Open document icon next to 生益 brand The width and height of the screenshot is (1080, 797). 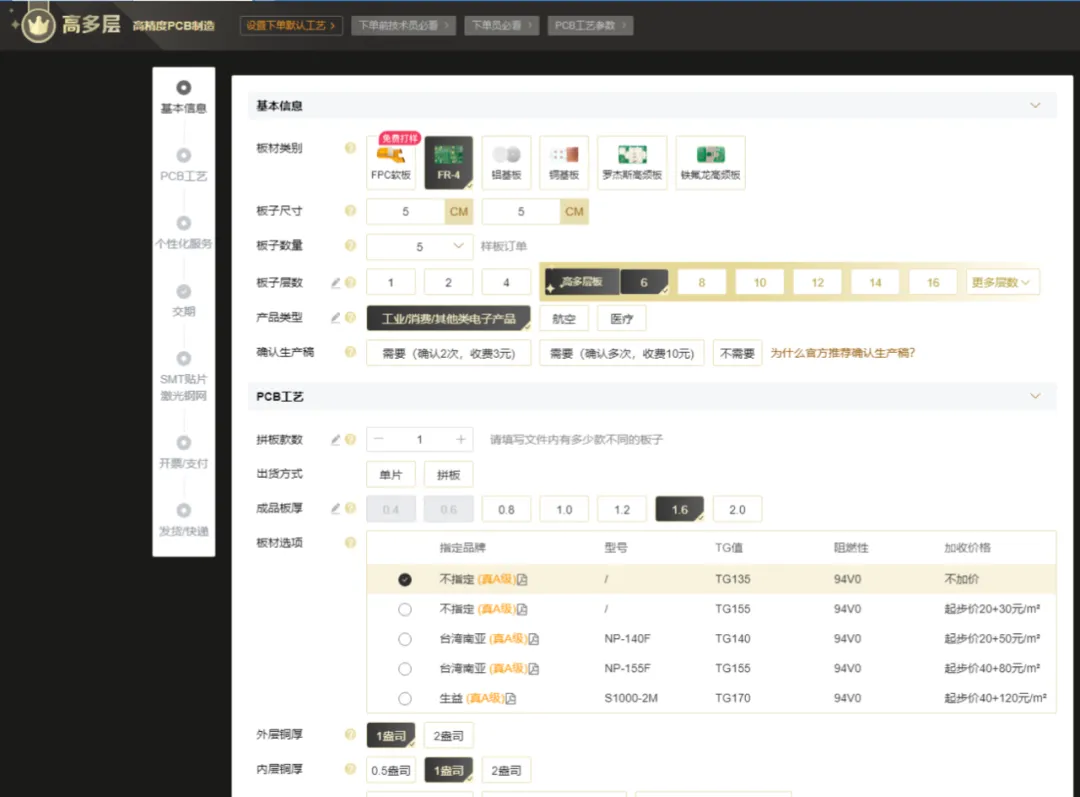510,698
